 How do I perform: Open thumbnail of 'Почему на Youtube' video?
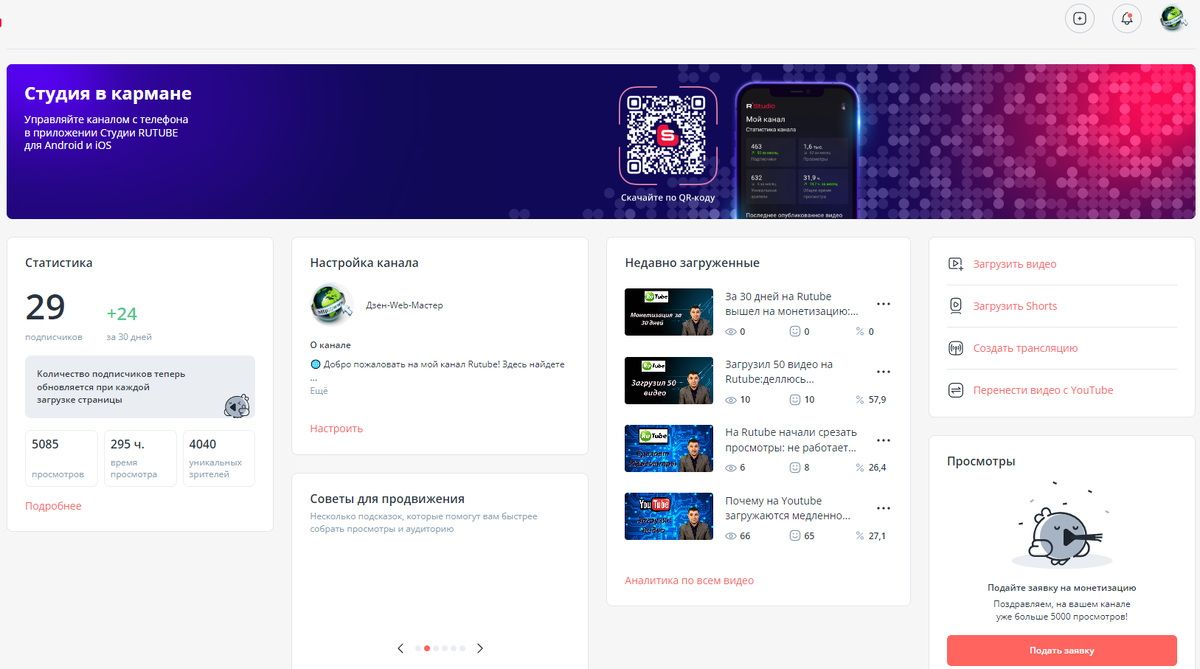pyautogui.click(x=668, y=516)
